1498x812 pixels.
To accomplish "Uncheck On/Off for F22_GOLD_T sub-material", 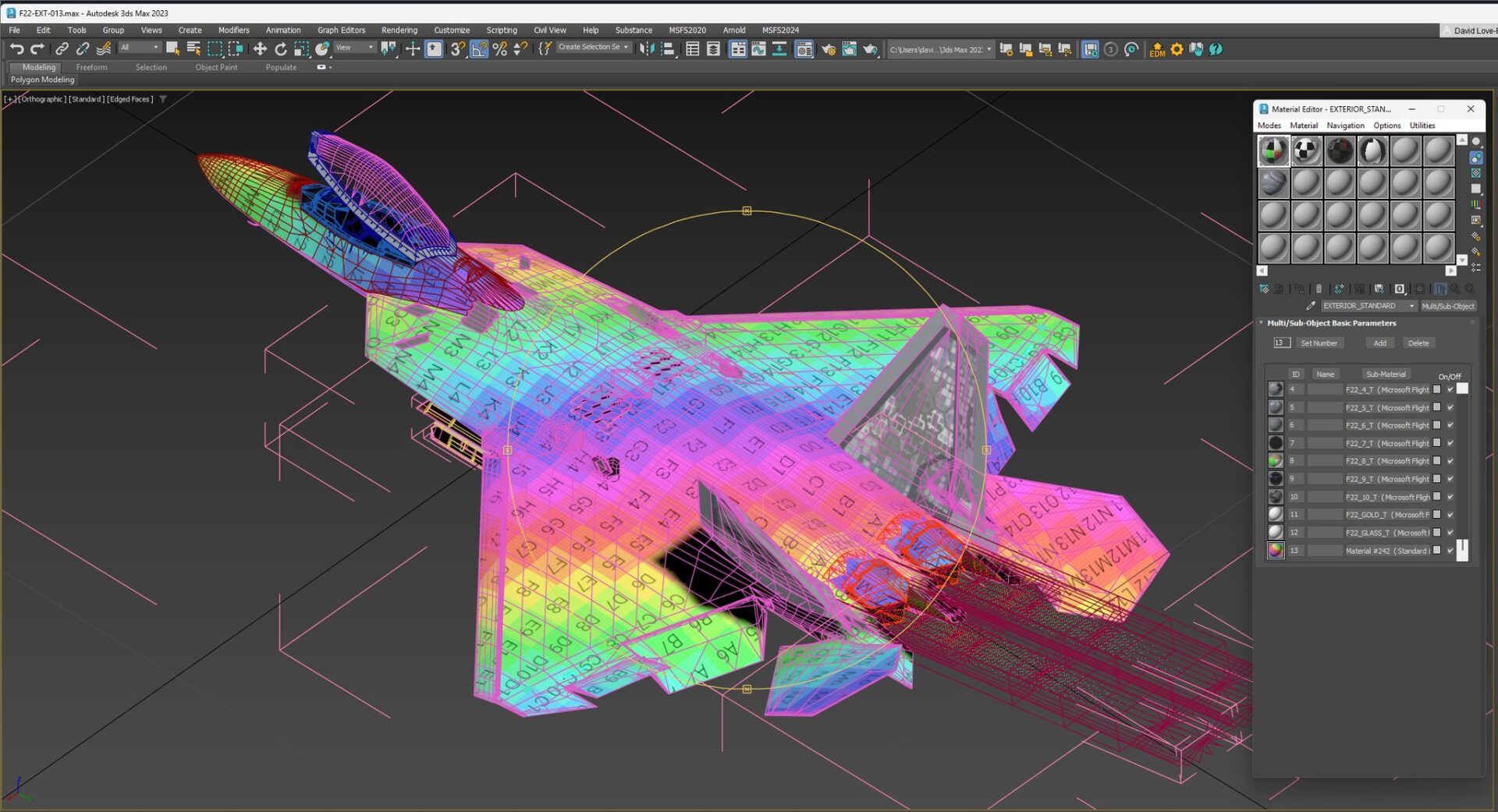I will (x=1450, y=515).
